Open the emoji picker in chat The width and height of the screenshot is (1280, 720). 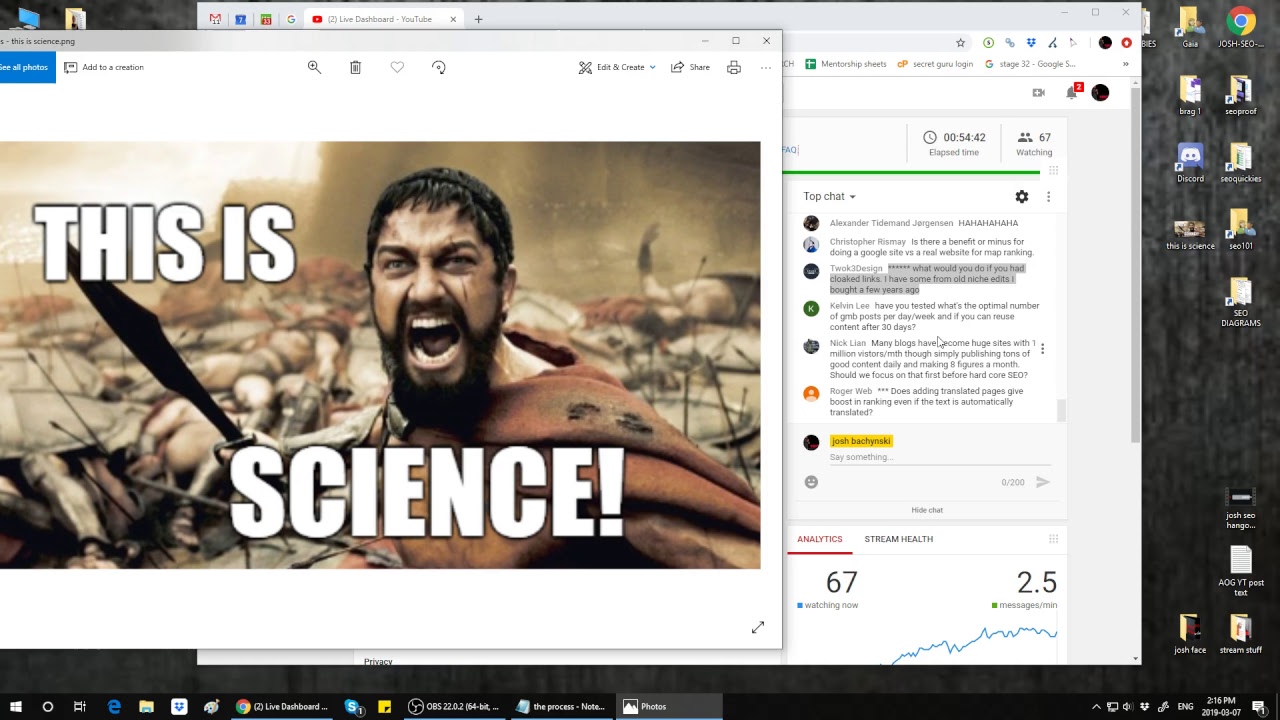[811, 482]
